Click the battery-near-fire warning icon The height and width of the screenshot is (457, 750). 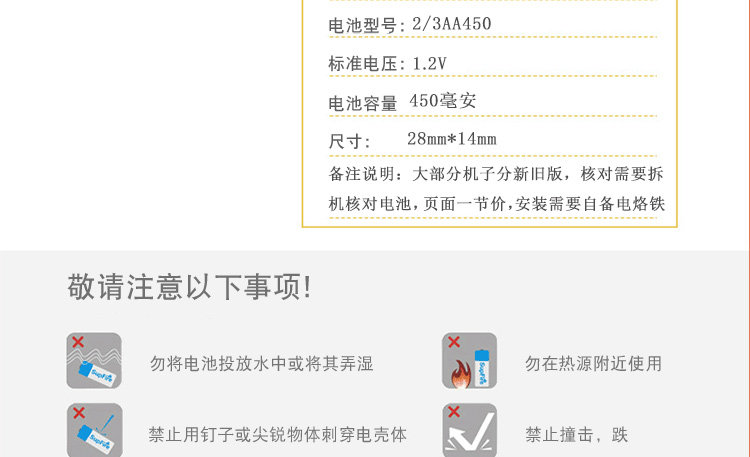pyautogui.click(x=469, y=360)
